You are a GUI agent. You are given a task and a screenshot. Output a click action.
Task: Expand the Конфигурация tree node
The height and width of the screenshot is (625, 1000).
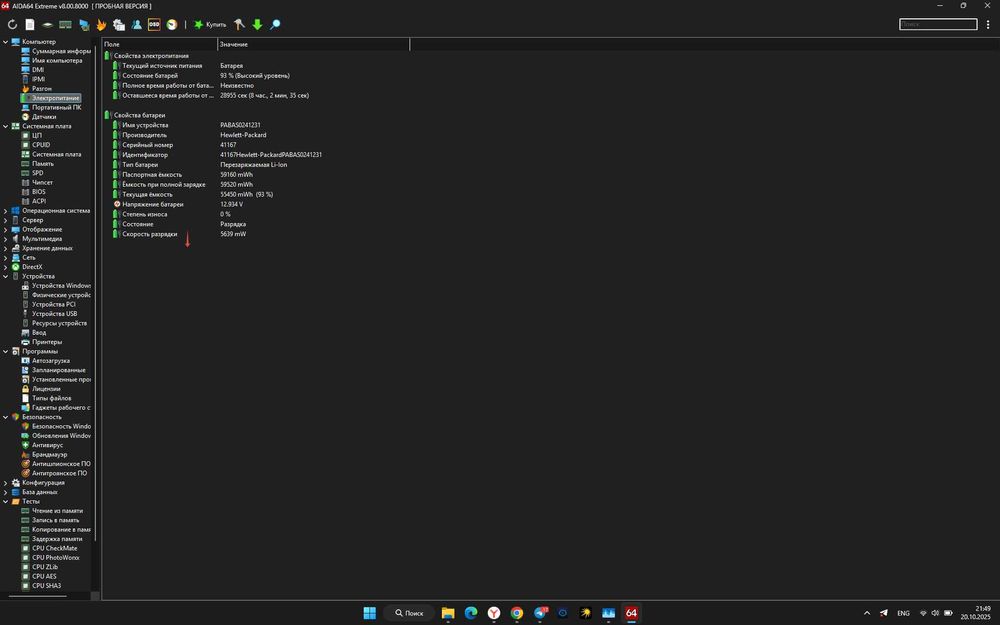tap(6, 483)
